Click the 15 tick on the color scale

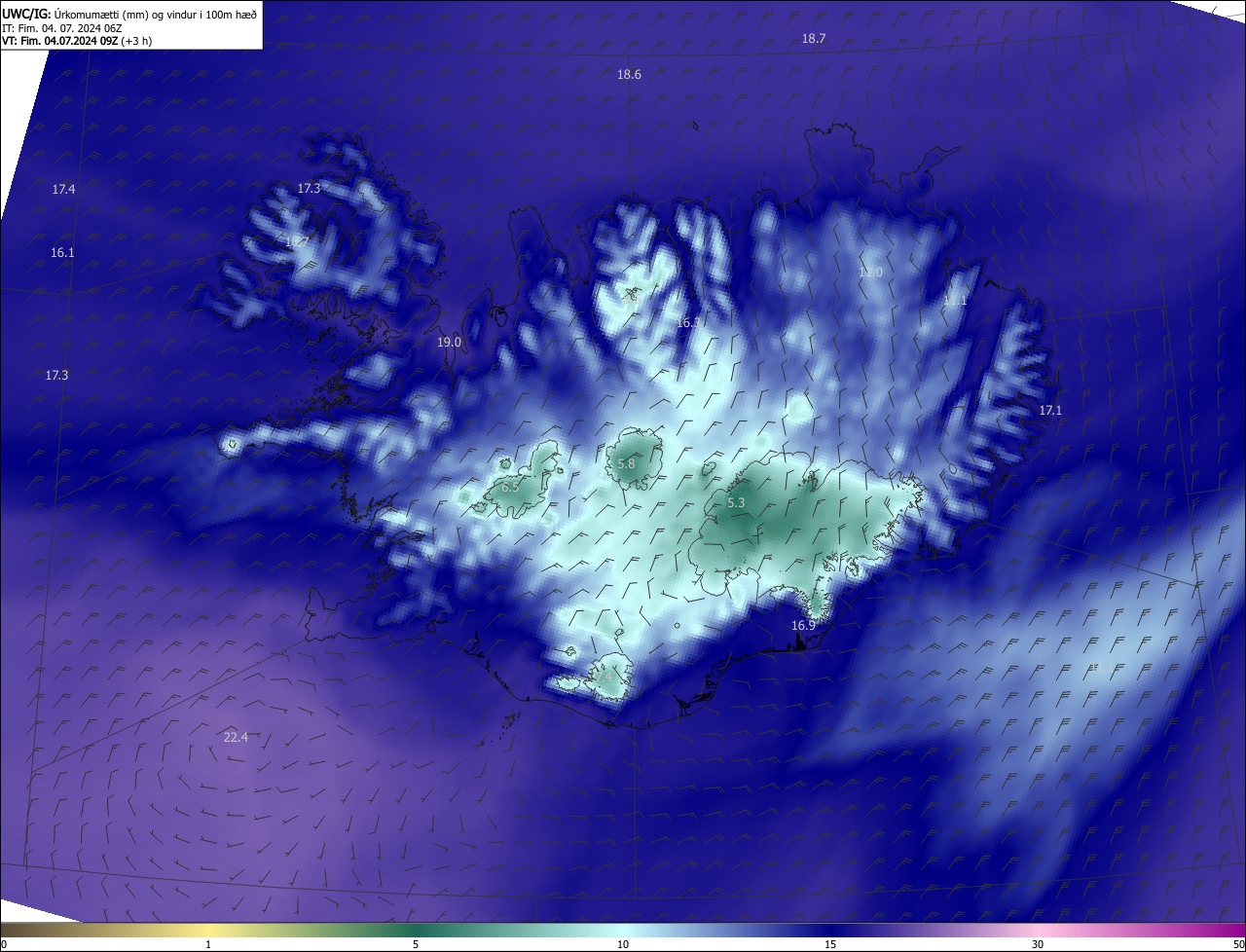tap(830, 944)
